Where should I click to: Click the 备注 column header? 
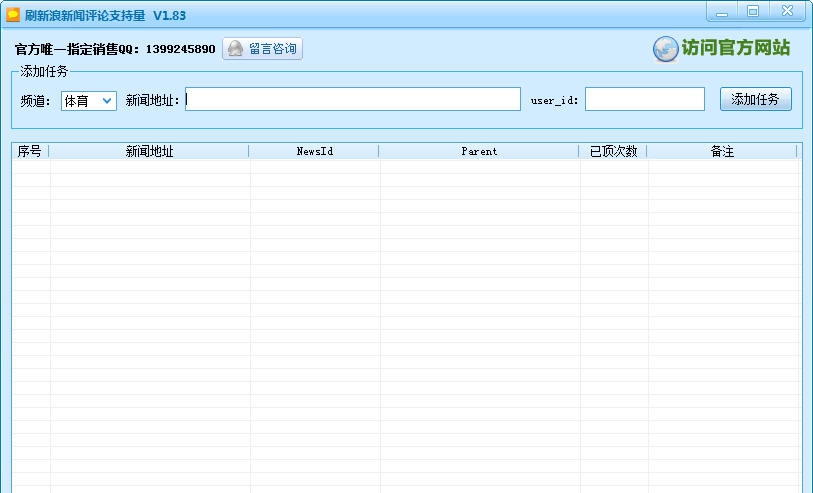tap(722, 151)
